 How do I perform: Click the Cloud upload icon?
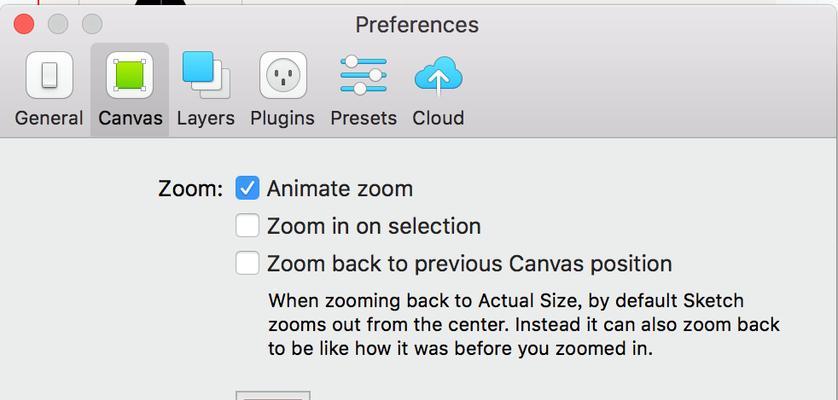(x=438, y=76)
